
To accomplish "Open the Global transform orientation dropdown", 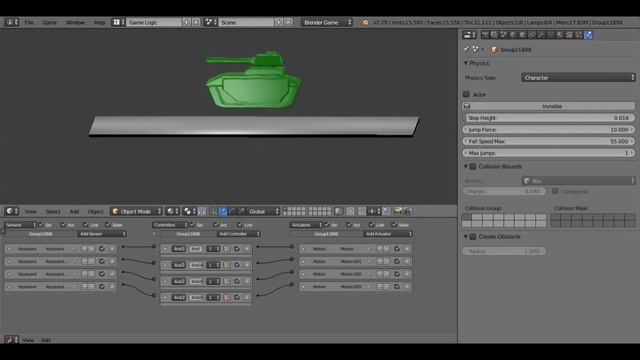I will 264,211.
